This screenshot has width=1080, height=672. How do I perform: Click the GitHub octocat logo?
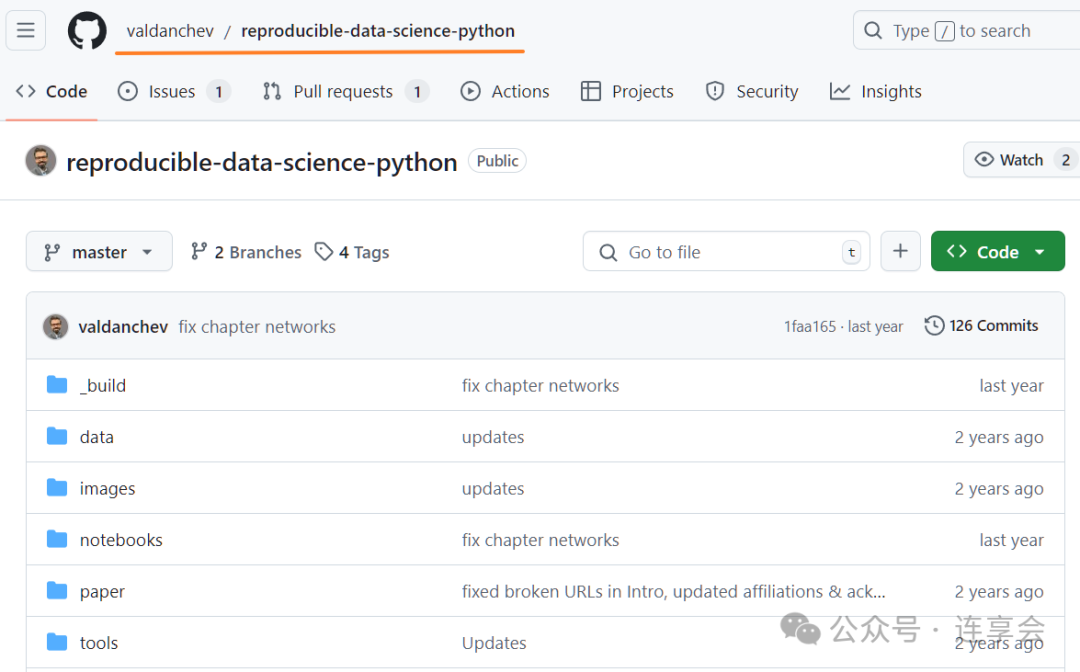pyautogui.click(x=87, y=31)
